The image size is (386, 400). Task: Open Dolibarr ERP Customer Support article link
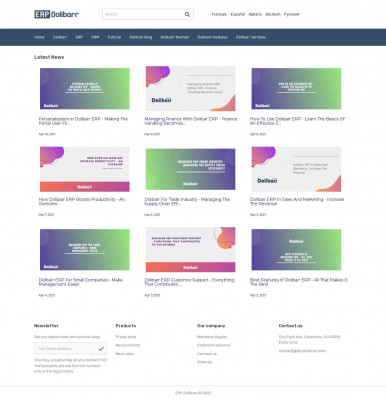189,282
